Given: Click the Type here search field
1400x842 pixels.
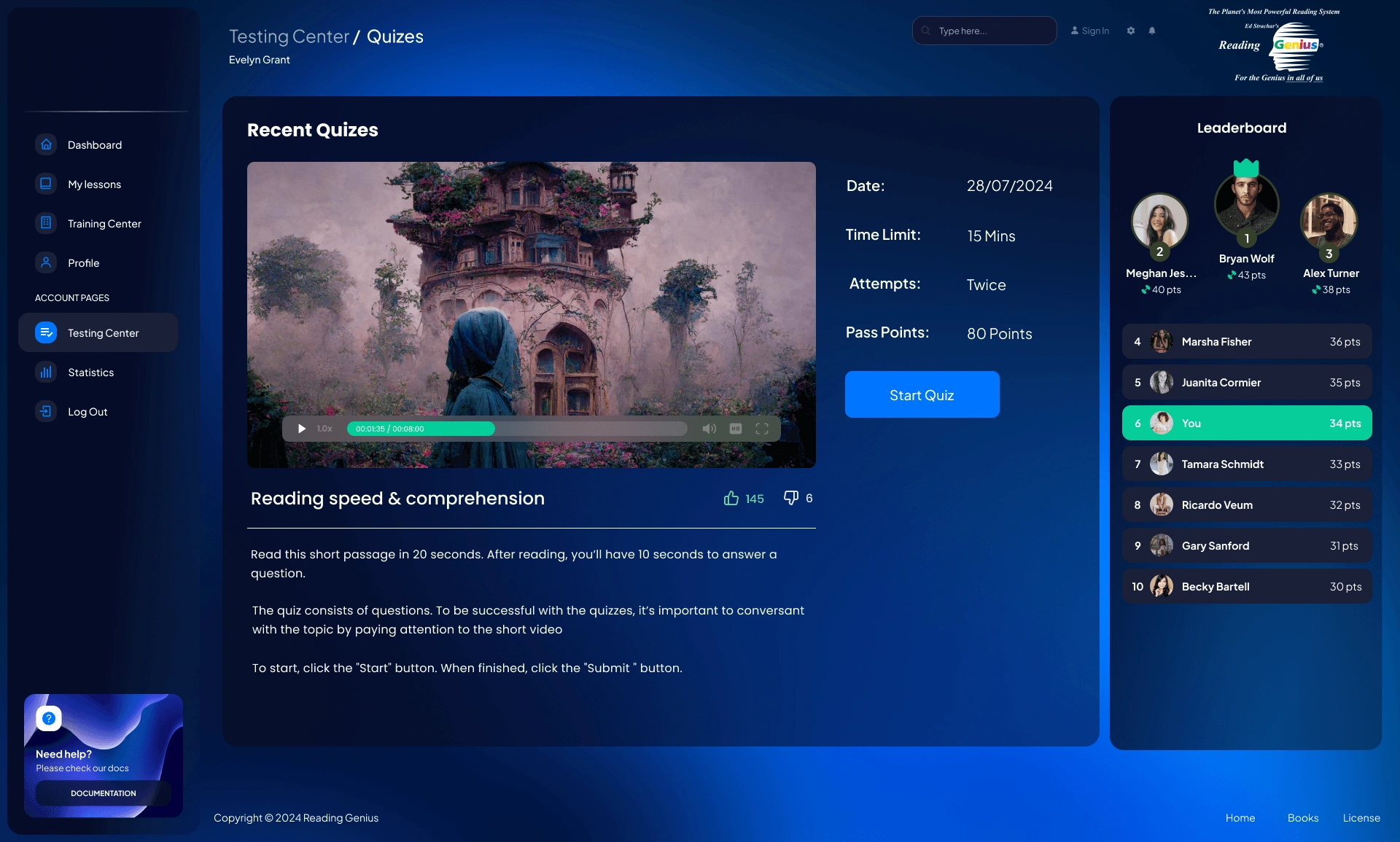Looking at the screenshot, I should pos(992,31).
